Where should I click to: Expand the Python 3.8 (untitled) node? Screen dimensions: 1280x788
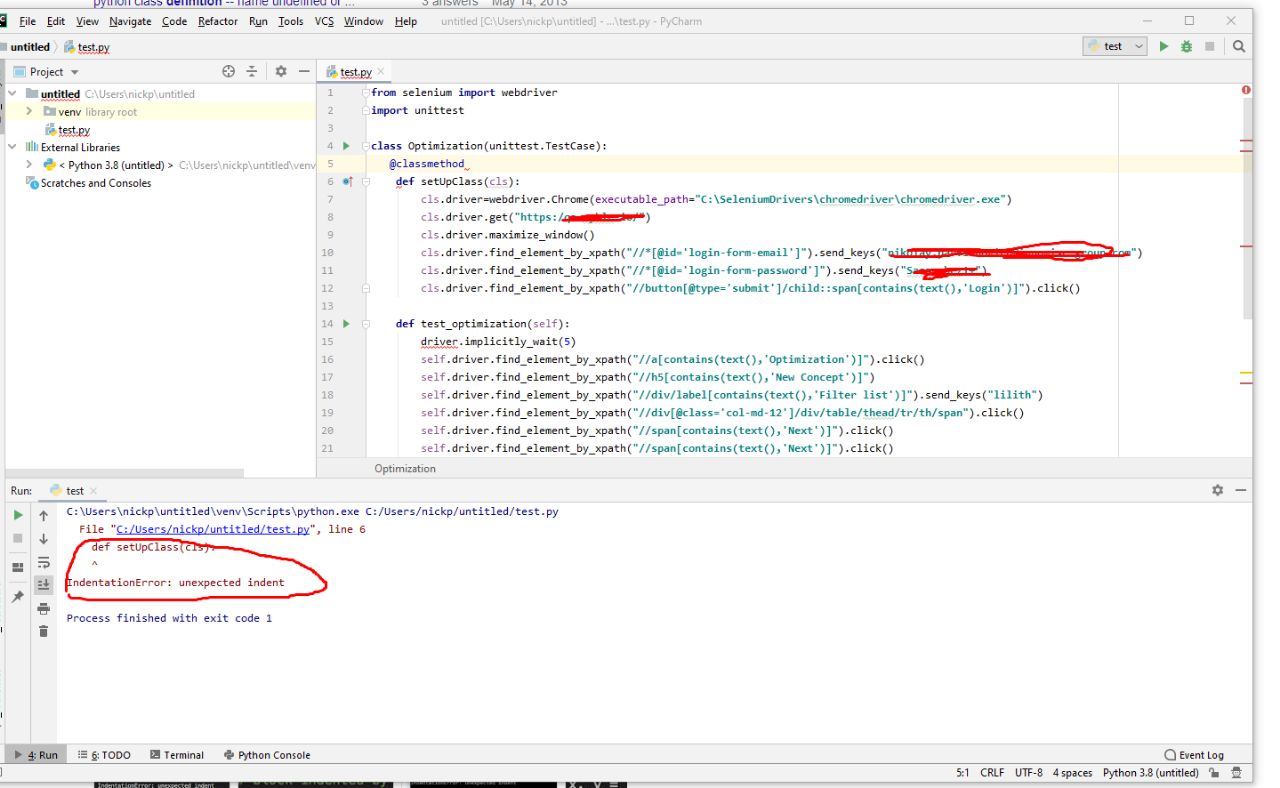[x=30, y=165]
